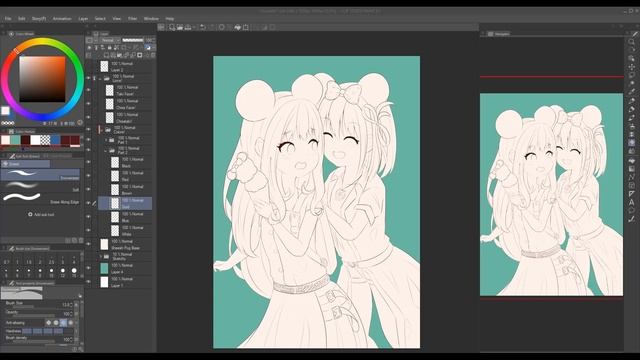Open the Edit menu
Screen dimensions: 640x360
coord(22,19)
